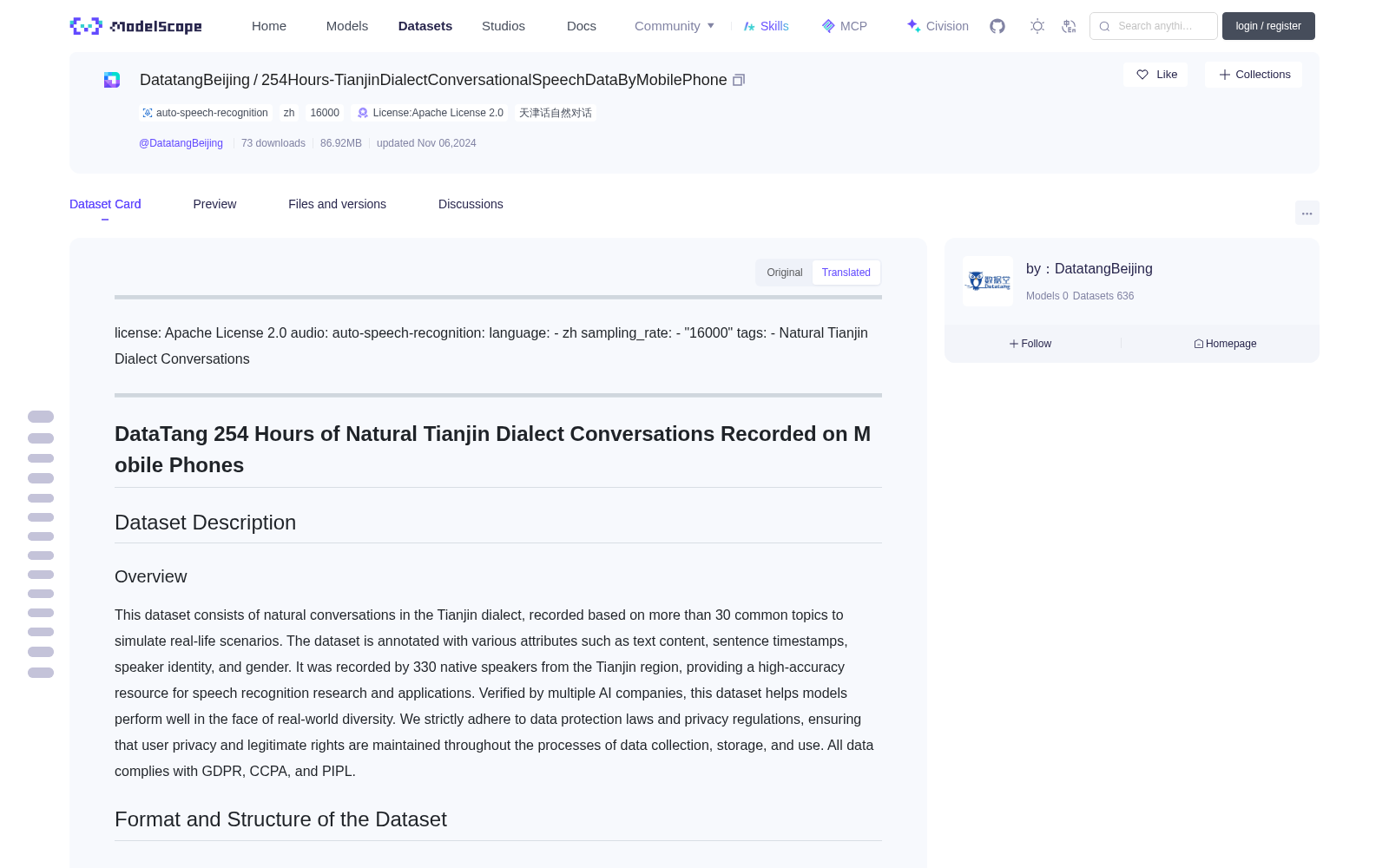Copy dataset name with copy icon
The width and height of the screenshot is (1389, 868).
point(739,80)
